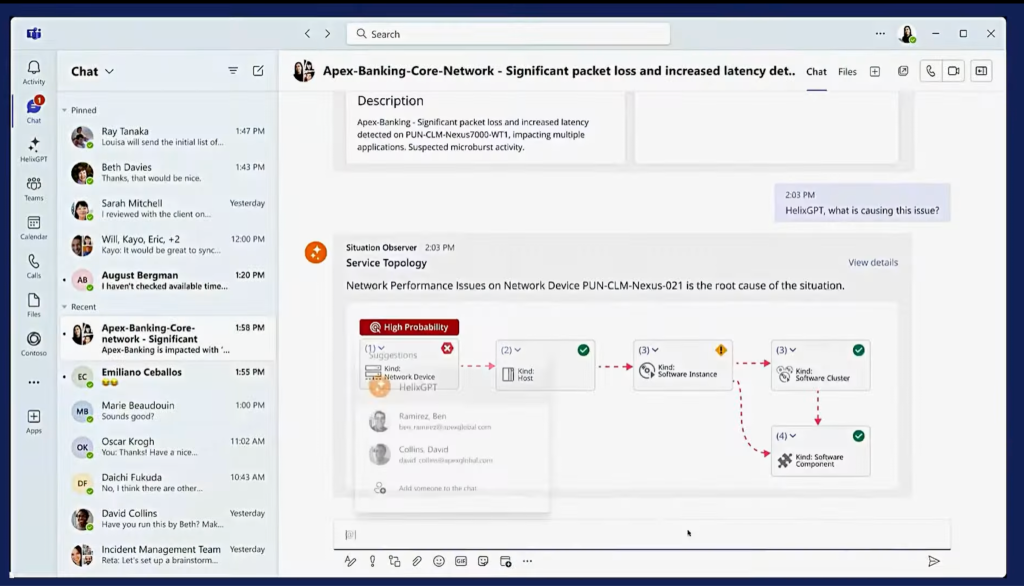
Task: Insert a GIF
Action: point(461,561)
